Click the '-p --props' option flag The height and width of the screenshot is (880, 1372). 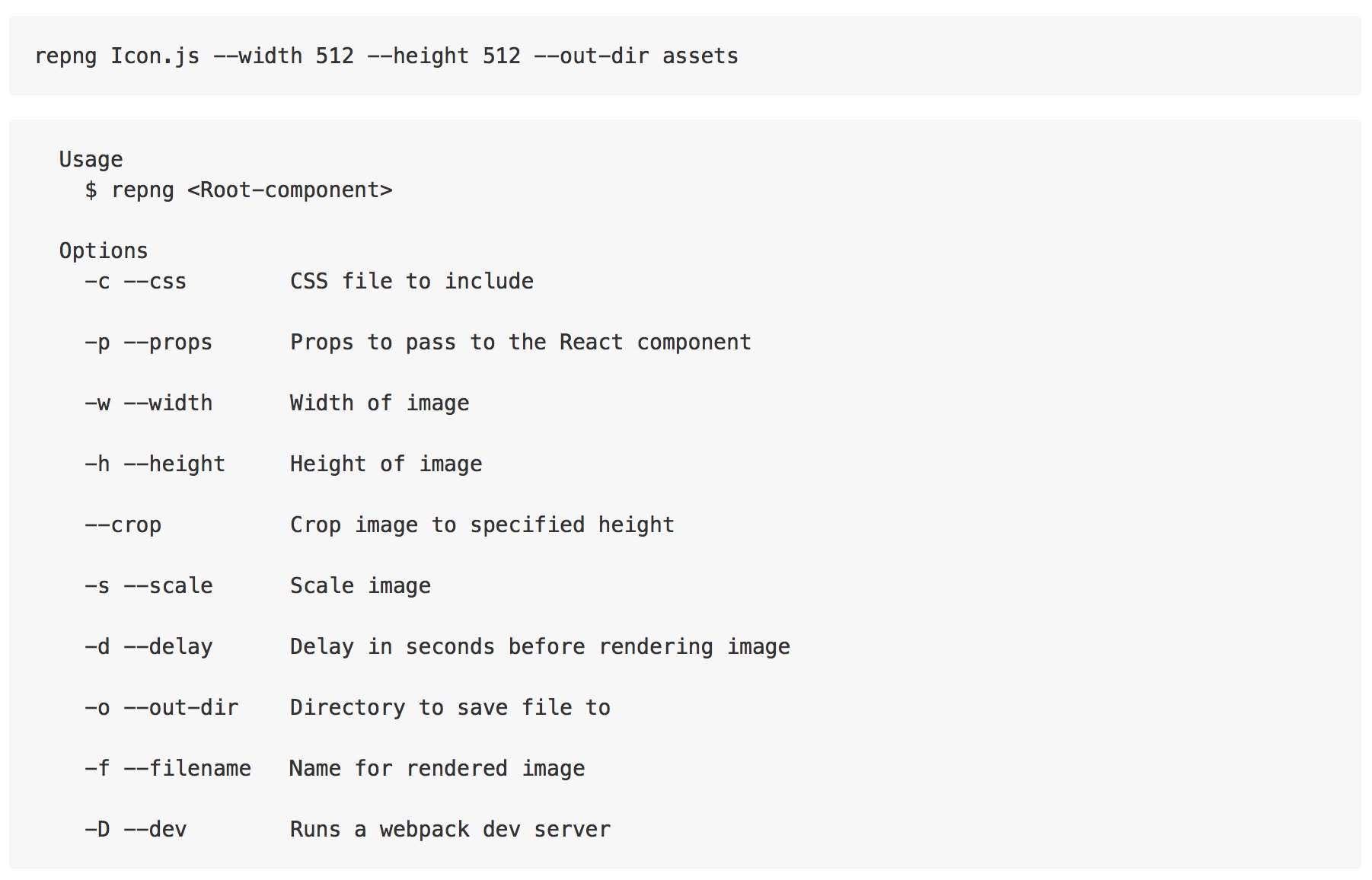coord(148,342)
